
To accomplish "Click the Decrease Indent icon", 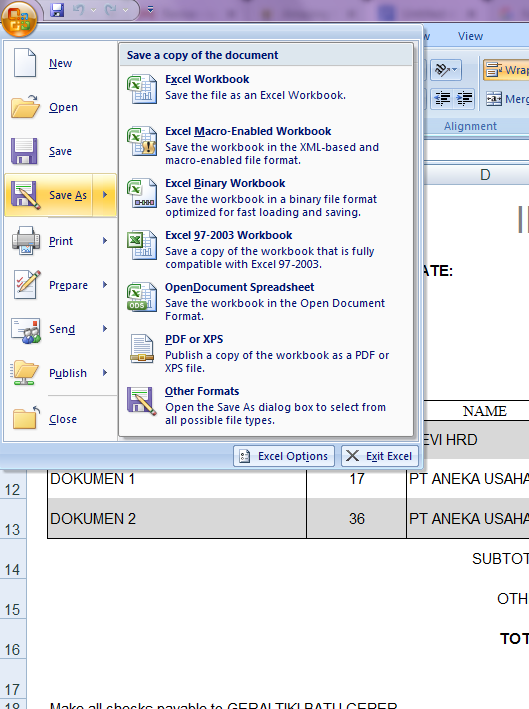I will click(x=442, y=99).
